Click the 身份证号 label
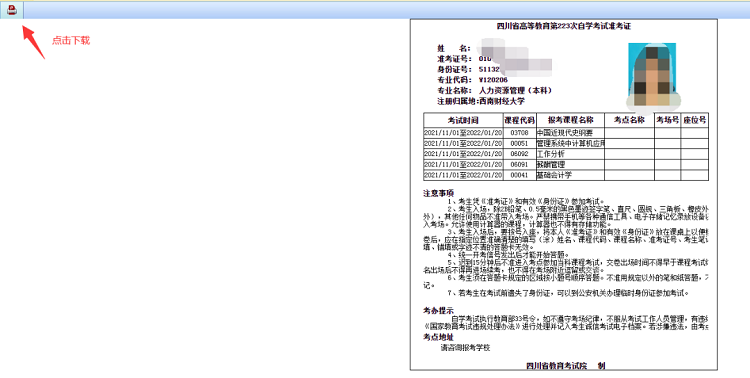The width and height of the screenshot is (750, 378). pyautogui.click(x=454, y=69)
